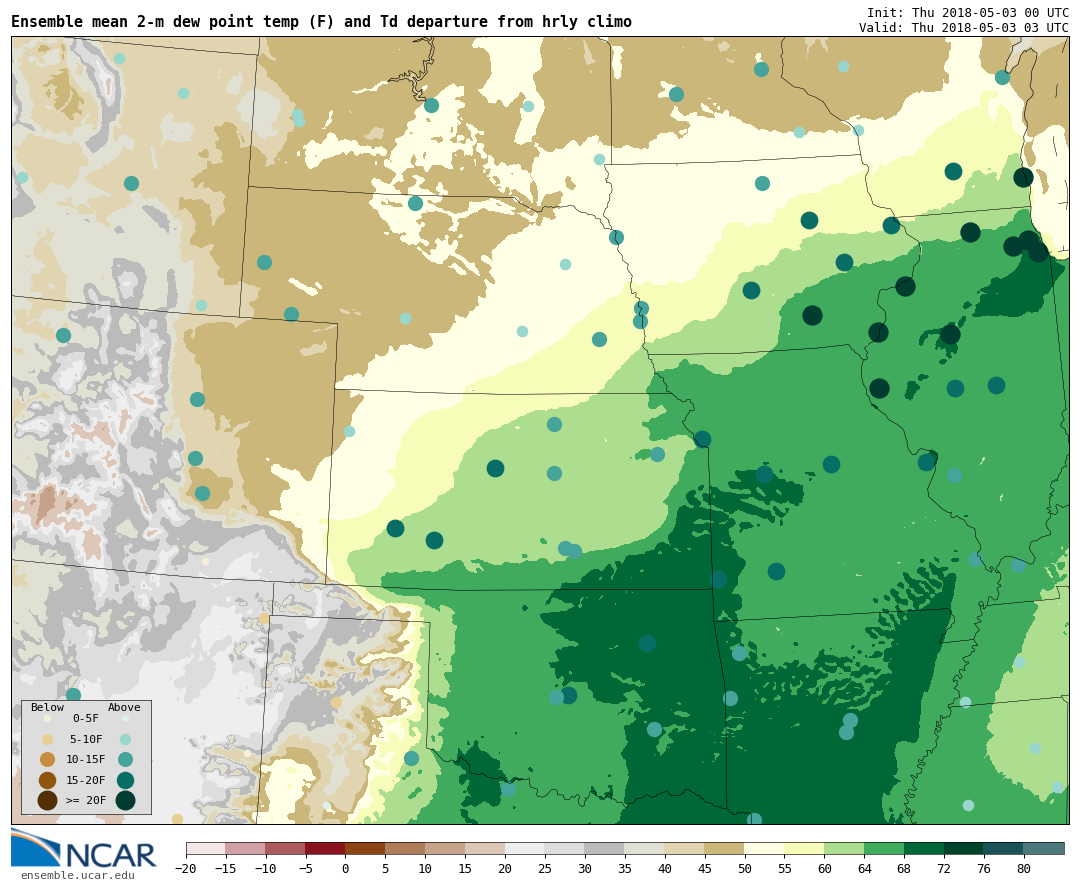Select dark red swatch between -5 and 0
This screenshot has height=887, width=1080.
tap(326, 848)
